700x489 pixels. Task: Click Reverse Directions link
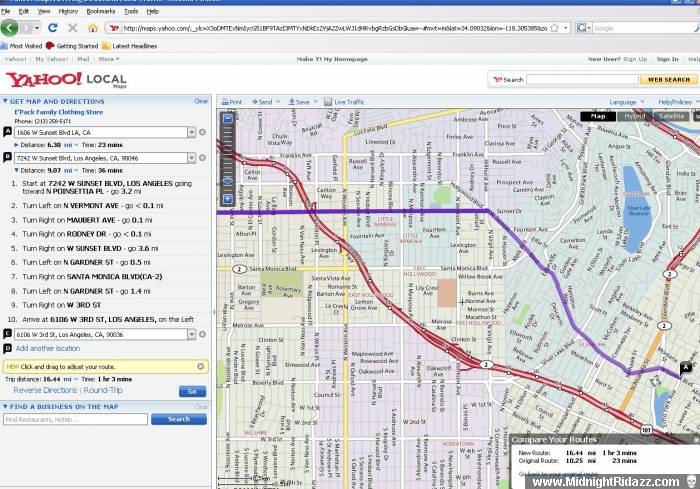point(45,390)
